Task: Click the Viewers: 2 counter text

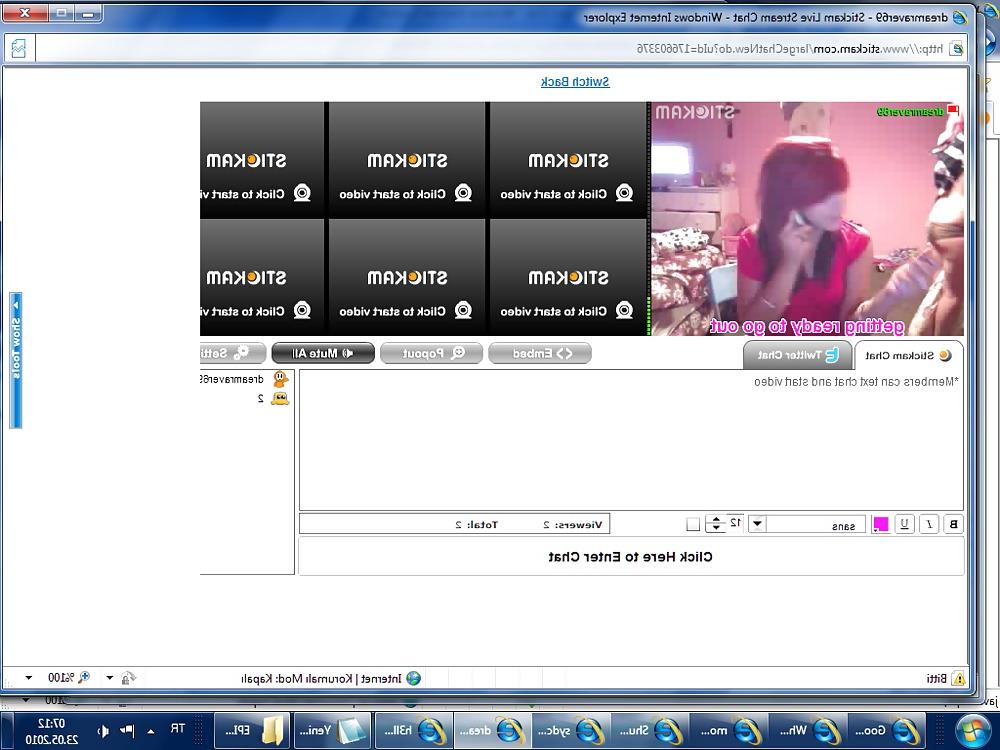Action: [x=573, y=524]
